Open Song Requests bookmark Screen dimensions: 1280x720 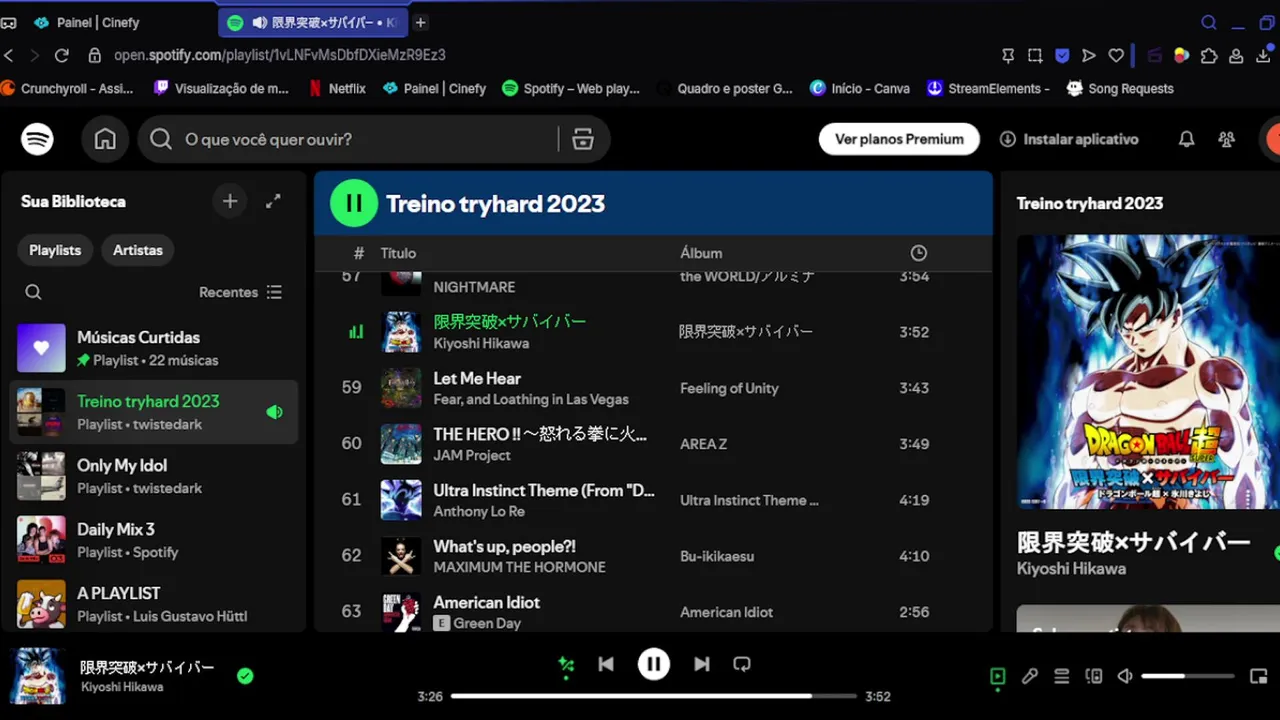coord(1121,88)
